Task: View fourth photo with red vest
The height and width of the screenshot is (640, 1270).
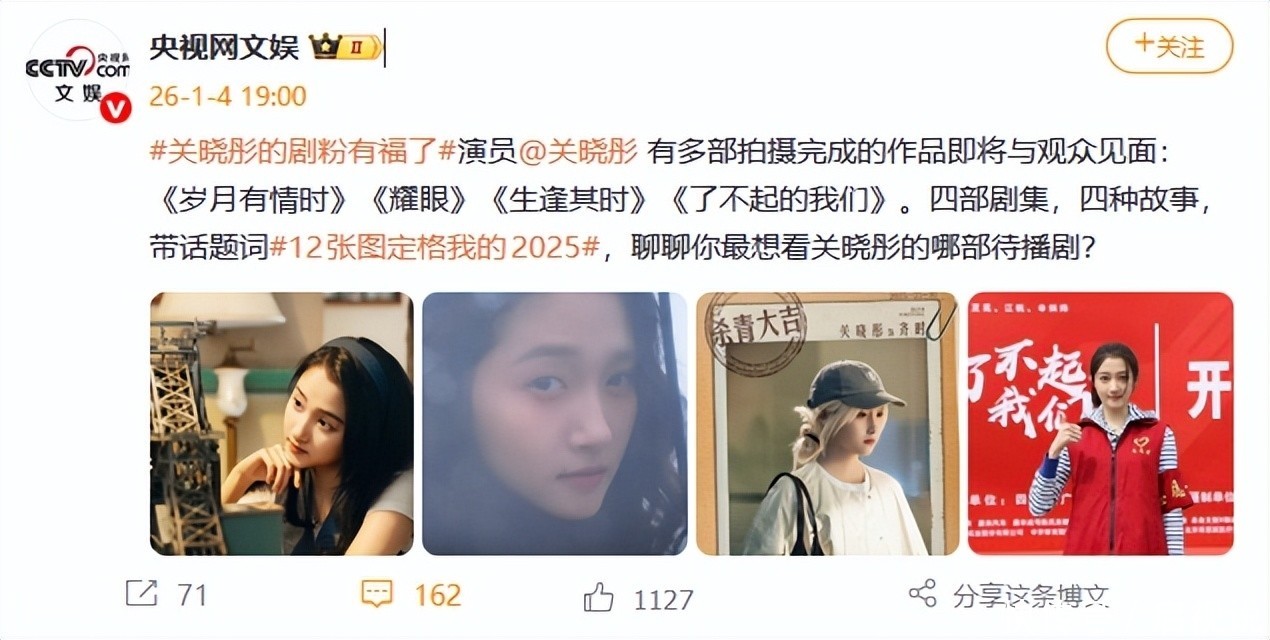Action: (1100, 423)
